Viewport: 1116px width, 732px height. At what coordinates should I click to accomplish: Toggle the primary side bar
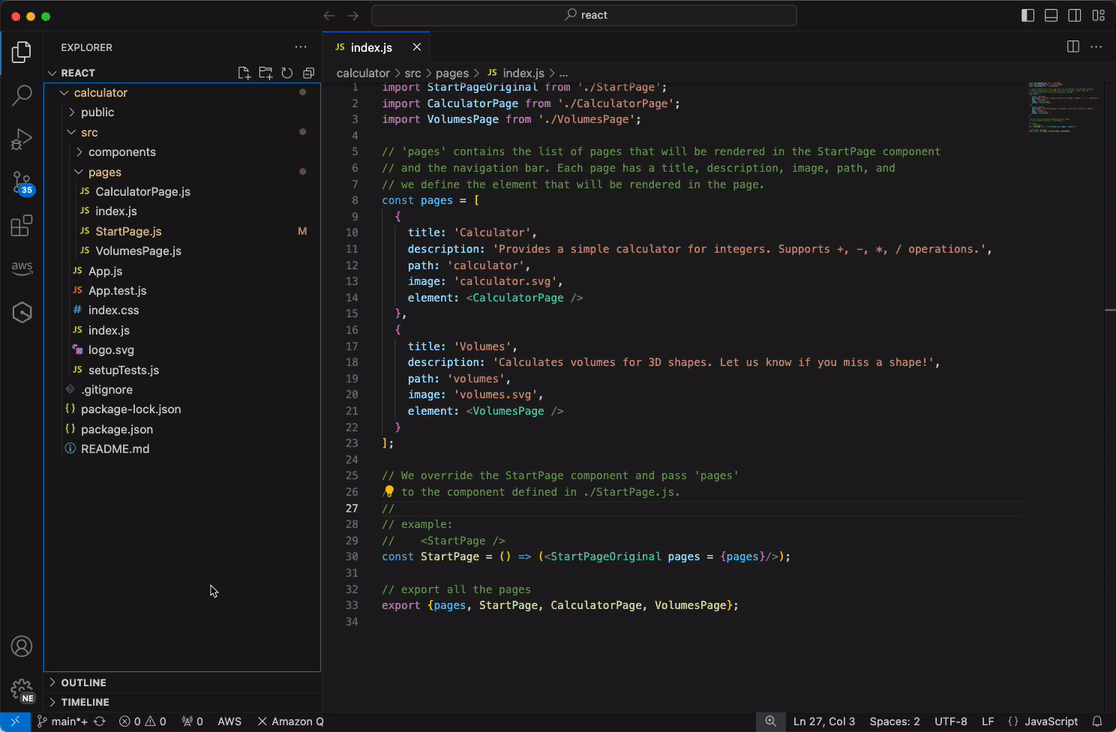[1028, 15]
